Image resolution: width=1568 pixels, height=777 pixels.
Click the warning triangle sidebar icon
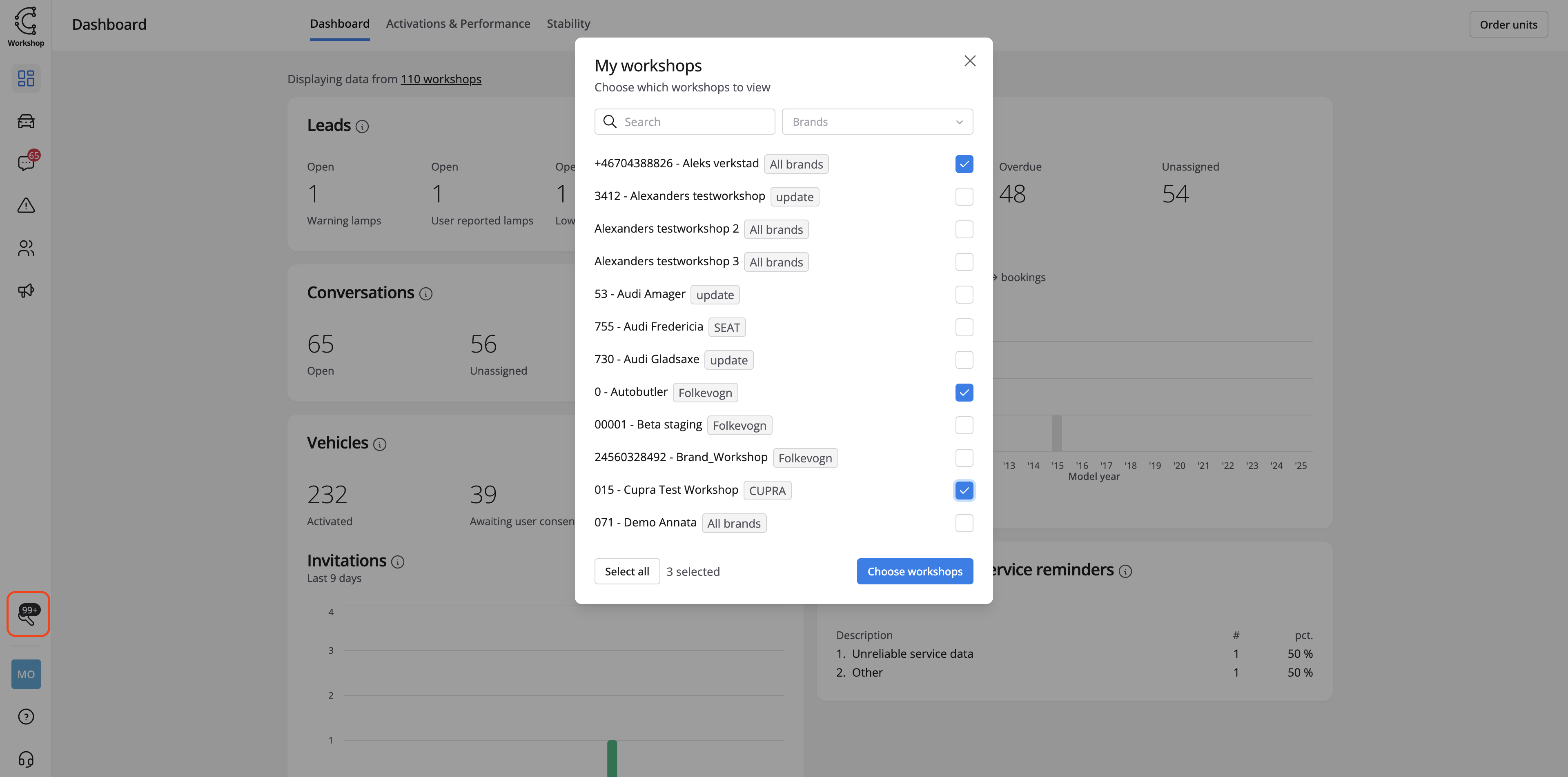pyautogui.click(x=26, y=206)
